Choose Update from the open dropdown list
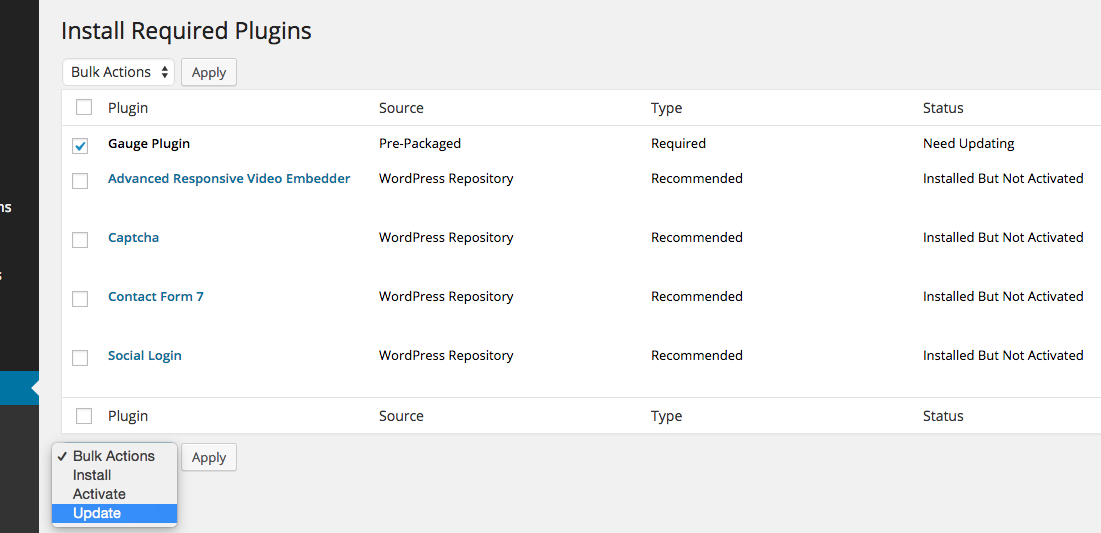 coord(114,513)
